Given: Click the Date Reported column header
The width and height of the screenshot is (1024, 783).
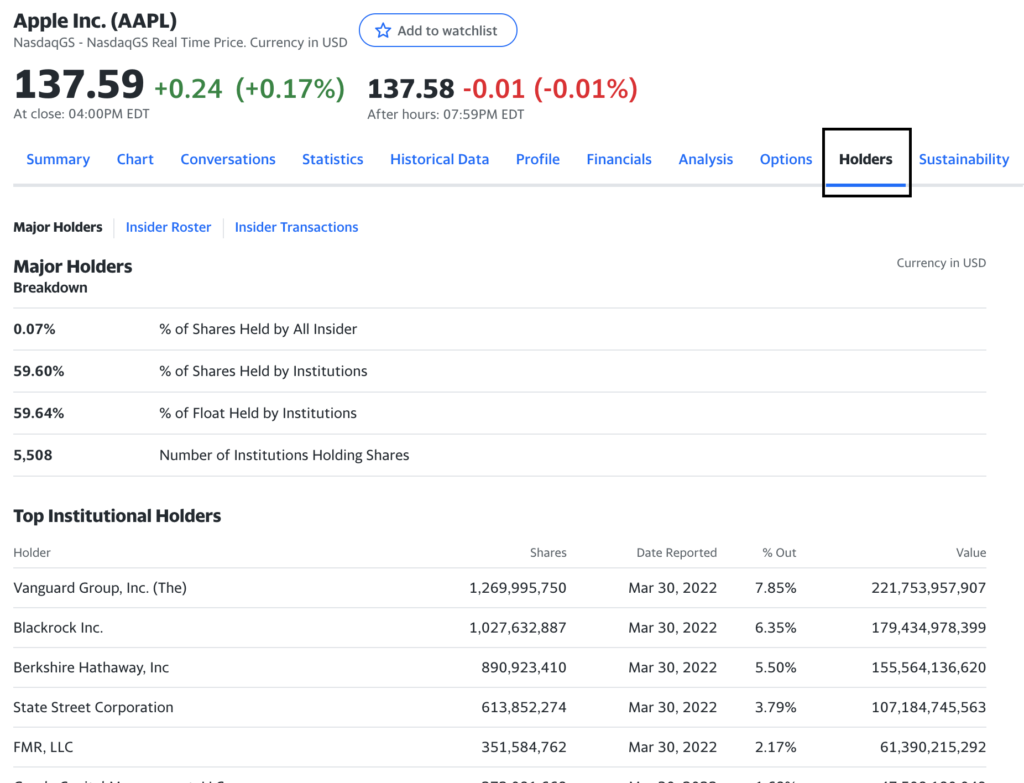Looking at the screenshot, I should click(677, 552).
